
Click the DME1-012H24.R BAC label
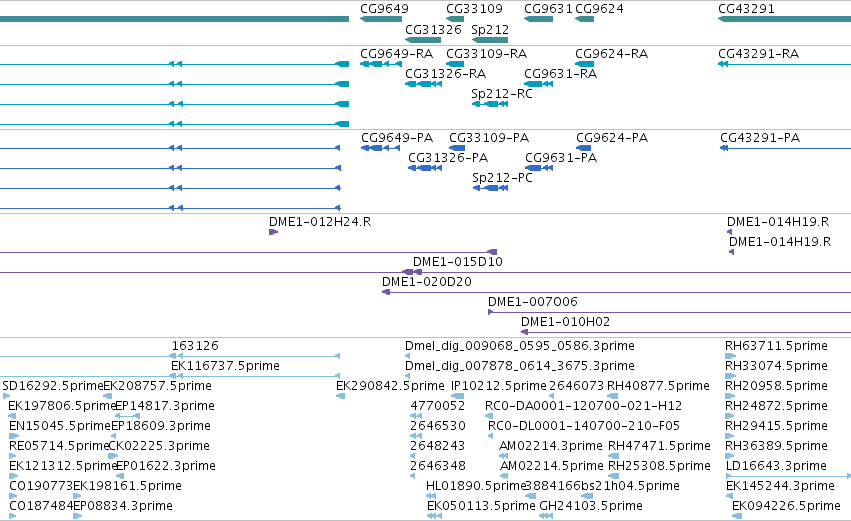pos(320,222)
